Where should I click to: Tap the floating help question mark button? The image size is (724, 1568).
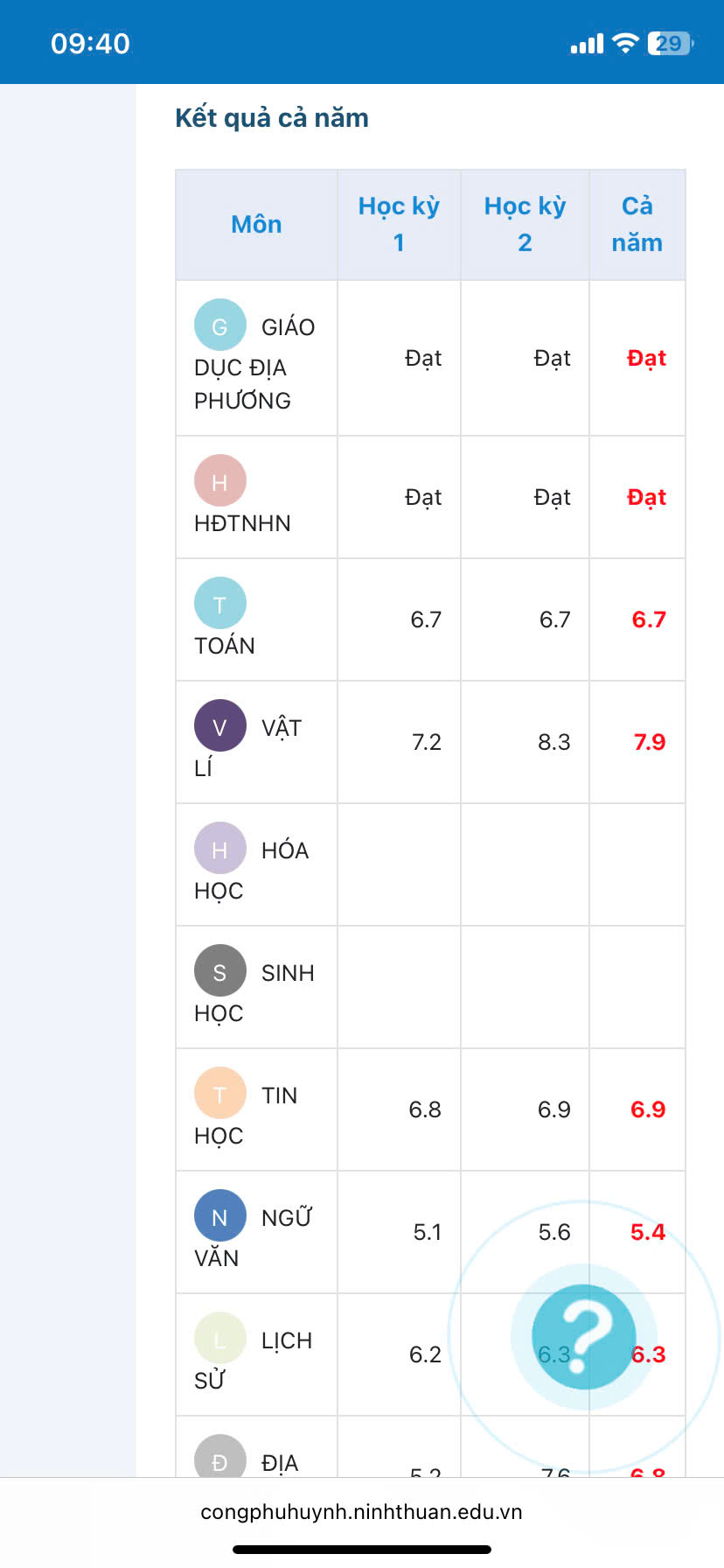click(x=583, y=1336)
